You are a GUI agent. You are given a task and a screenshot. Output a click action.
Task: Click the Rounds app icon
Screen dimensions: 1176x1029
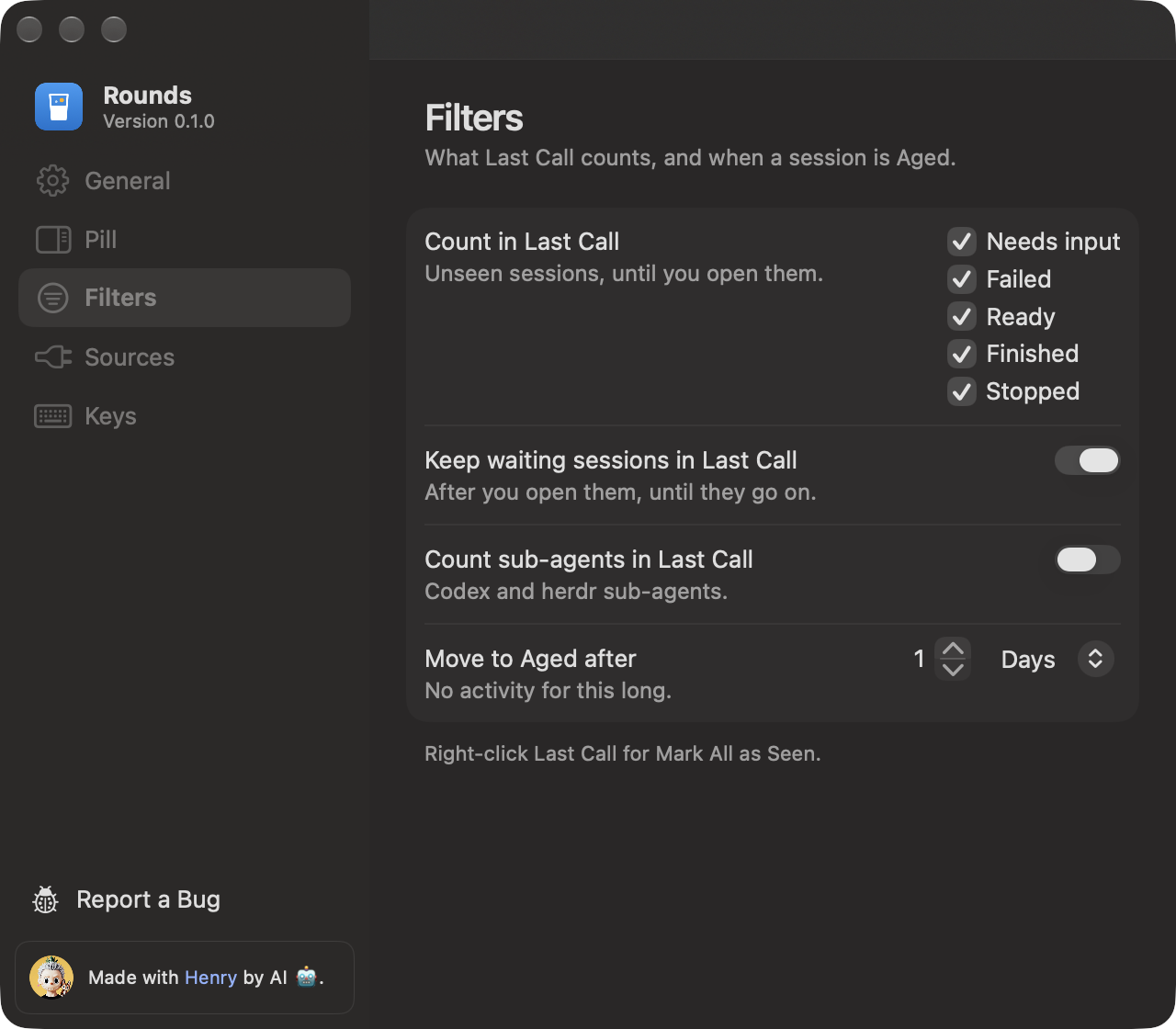59,107
